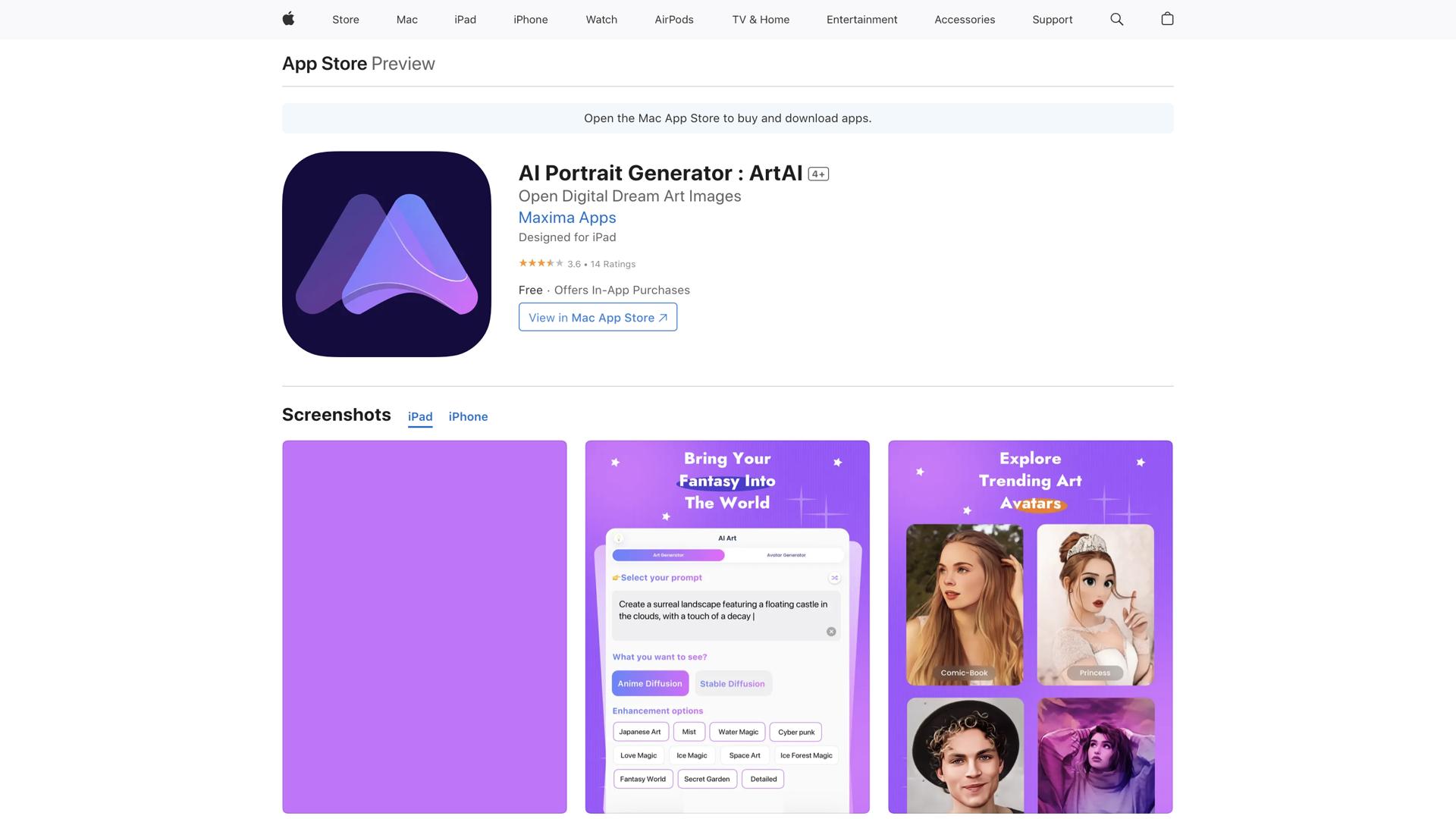Screen dimensions: 1456x819
Task: Open the search magnifier icon
Action: pyautogui.click(x=1116, y=19)
